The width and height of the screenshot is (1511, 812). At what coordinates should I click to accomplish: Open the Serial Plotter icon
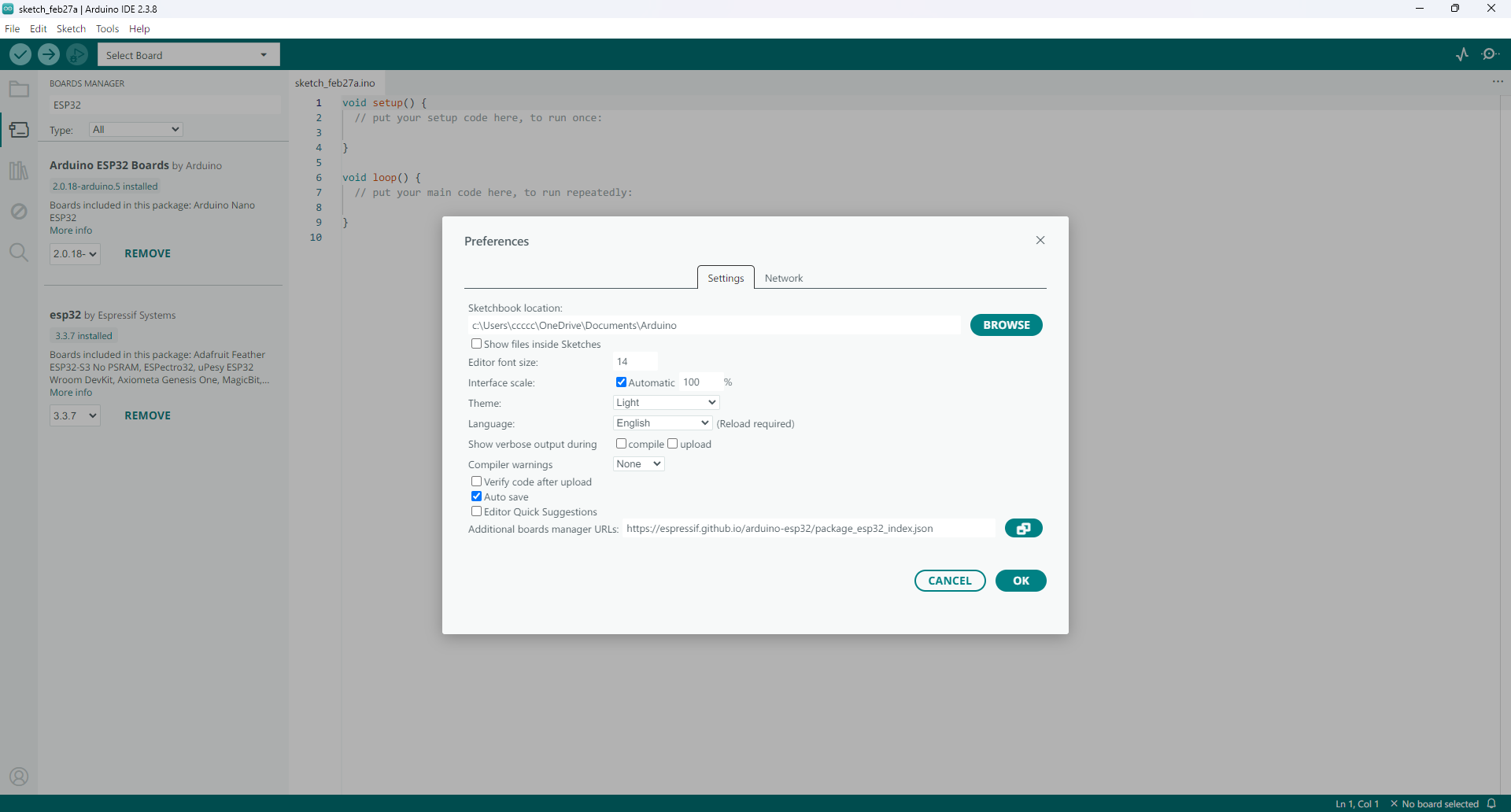point(1462,54)
